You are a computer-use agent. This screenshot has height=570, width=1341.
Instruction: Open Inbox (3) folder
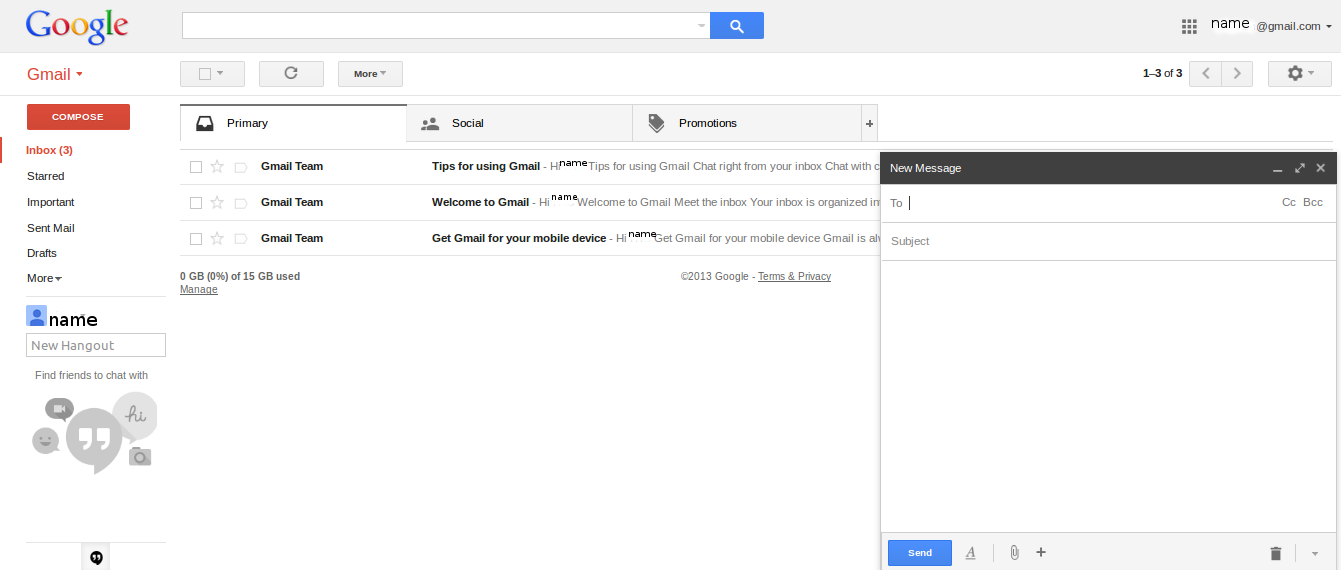[x=49, y=150]
